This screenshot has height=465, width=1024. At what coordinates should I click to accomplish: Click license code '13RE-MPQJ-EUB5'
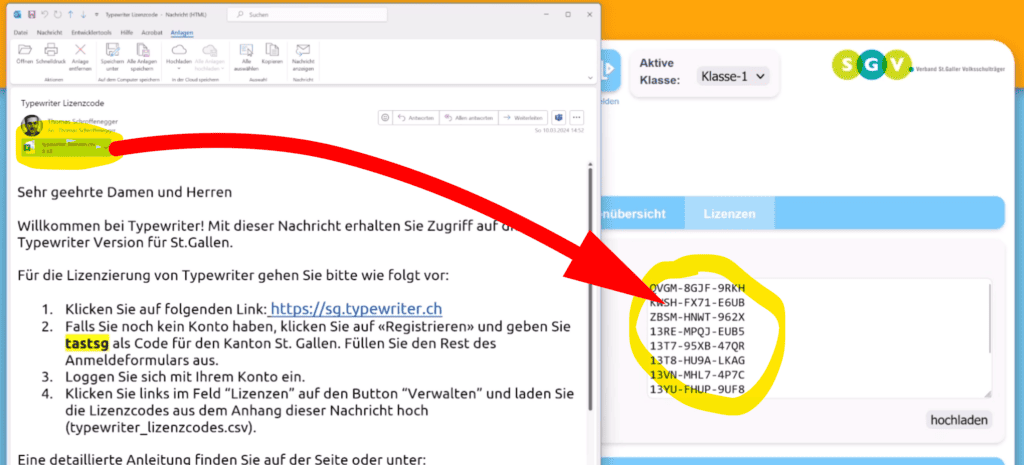(697, 331)
